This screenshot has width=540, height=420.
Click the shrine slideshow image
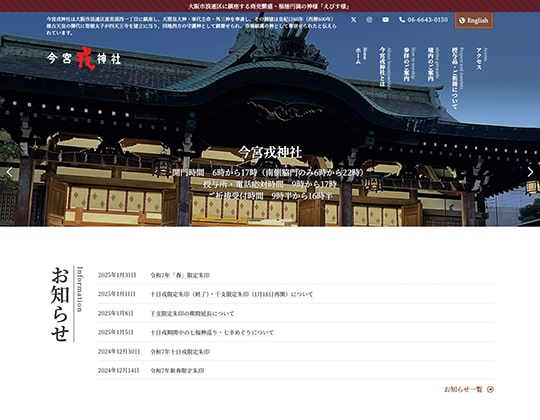coord(270,119)
